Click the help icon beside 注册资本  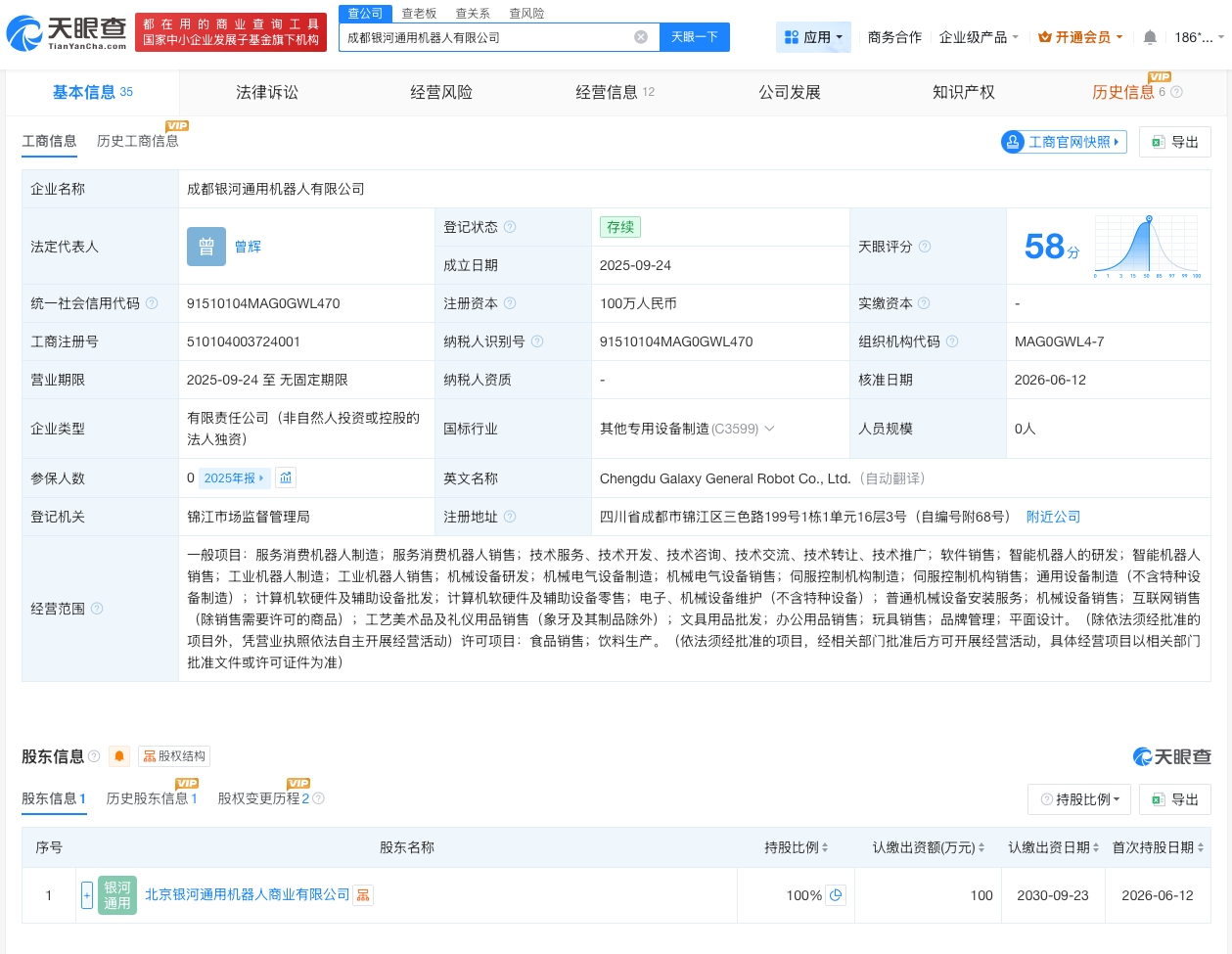click(x=510, y=303)
